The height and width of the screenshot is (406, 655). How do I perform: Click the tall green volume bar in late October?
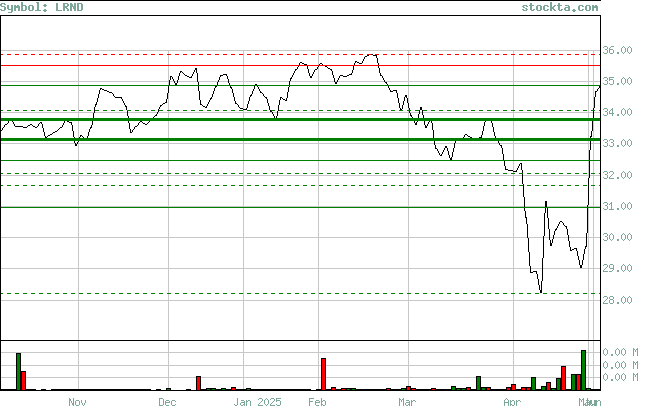(18, 371)
